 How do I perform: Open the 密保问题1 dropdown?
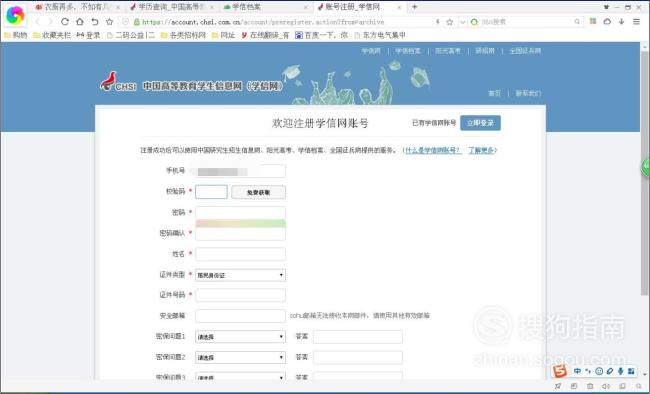(240, 337)
